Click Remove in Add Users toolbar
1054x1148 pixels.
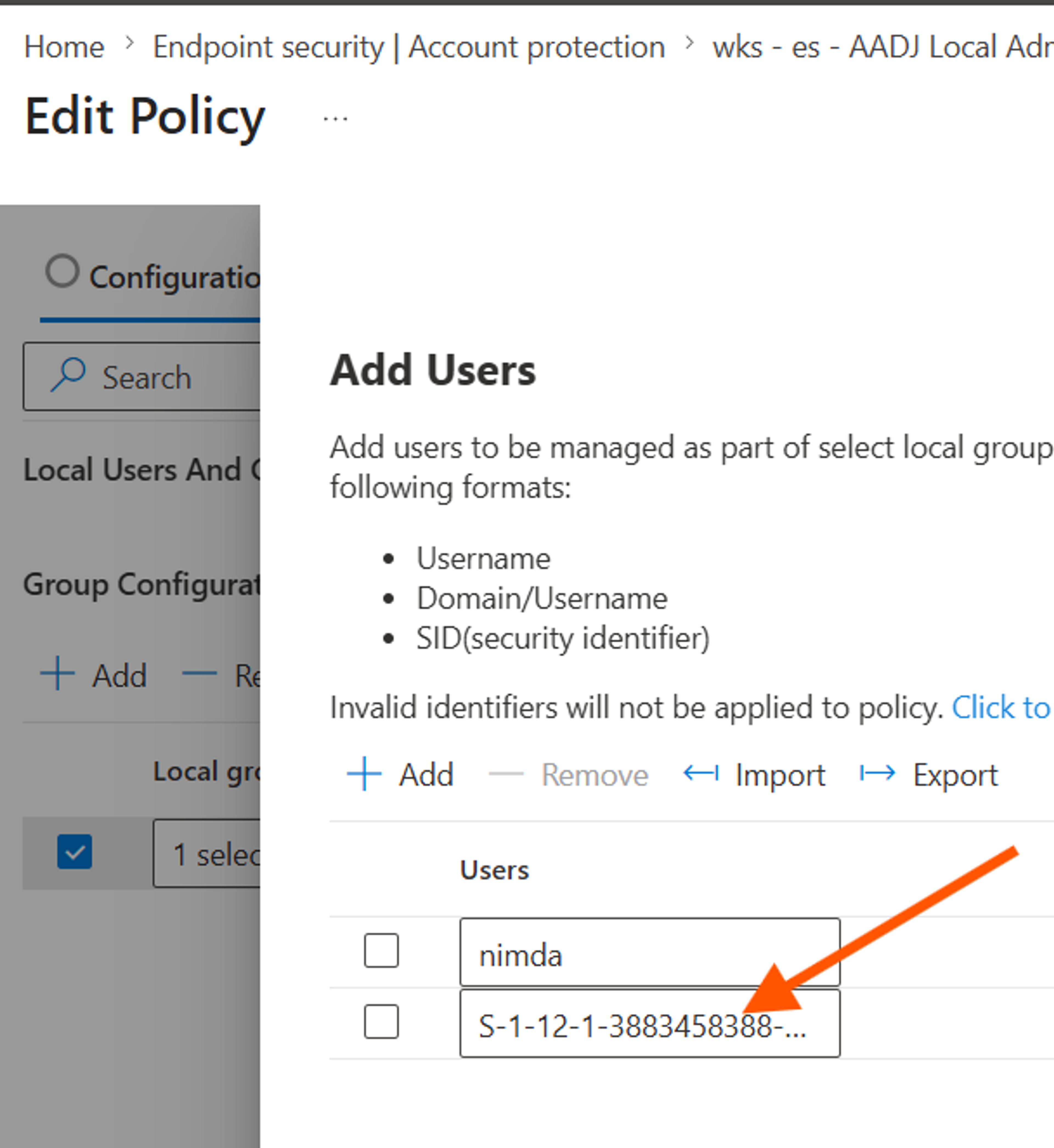tap(569, 774)
